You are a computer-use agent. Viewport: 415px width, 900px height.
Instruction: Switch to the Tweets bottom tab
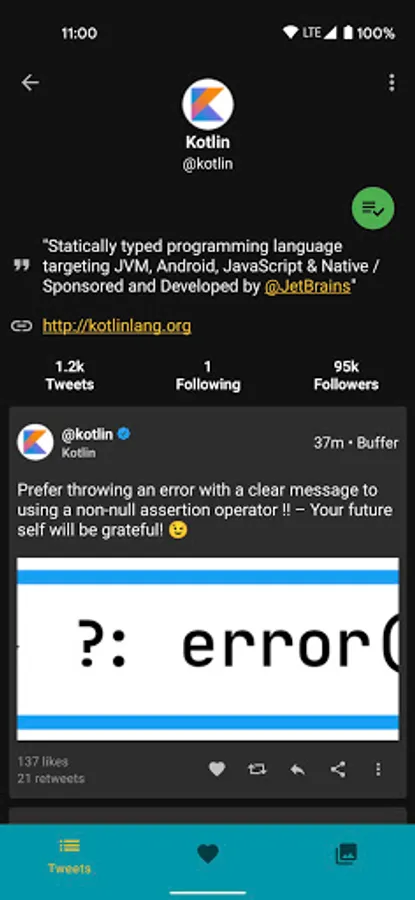click(x=69, y=855)
